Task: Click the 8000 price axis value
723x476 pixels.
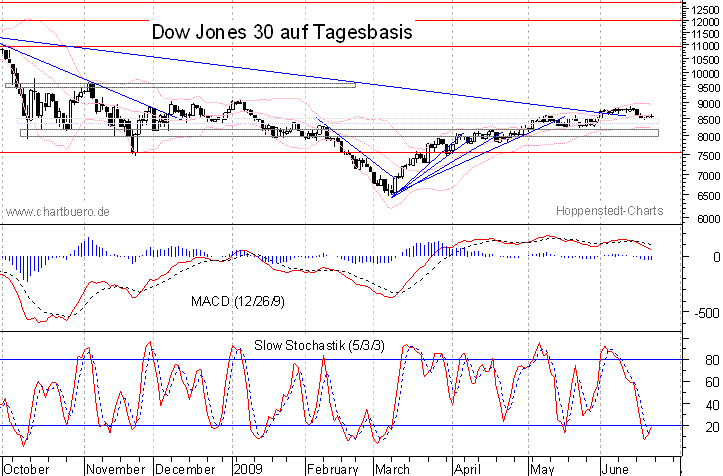Action: [708, 137]
